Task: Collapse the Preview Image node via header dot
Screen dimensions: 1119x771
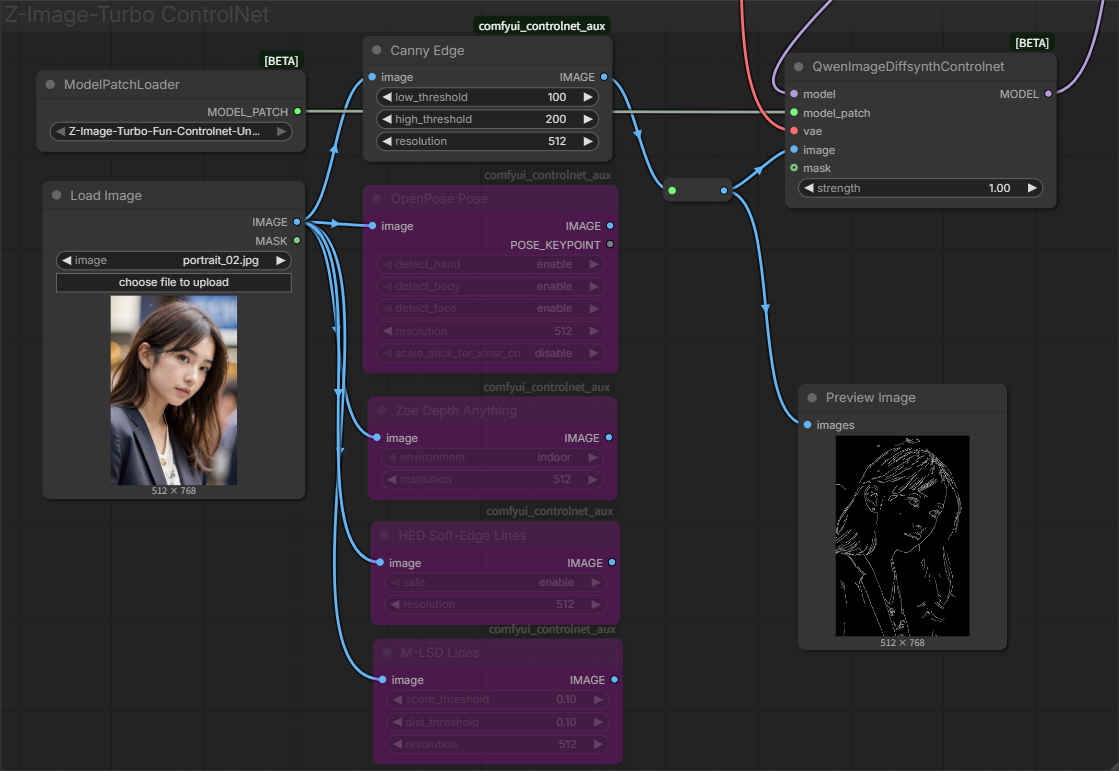Action: pos(812,398)
